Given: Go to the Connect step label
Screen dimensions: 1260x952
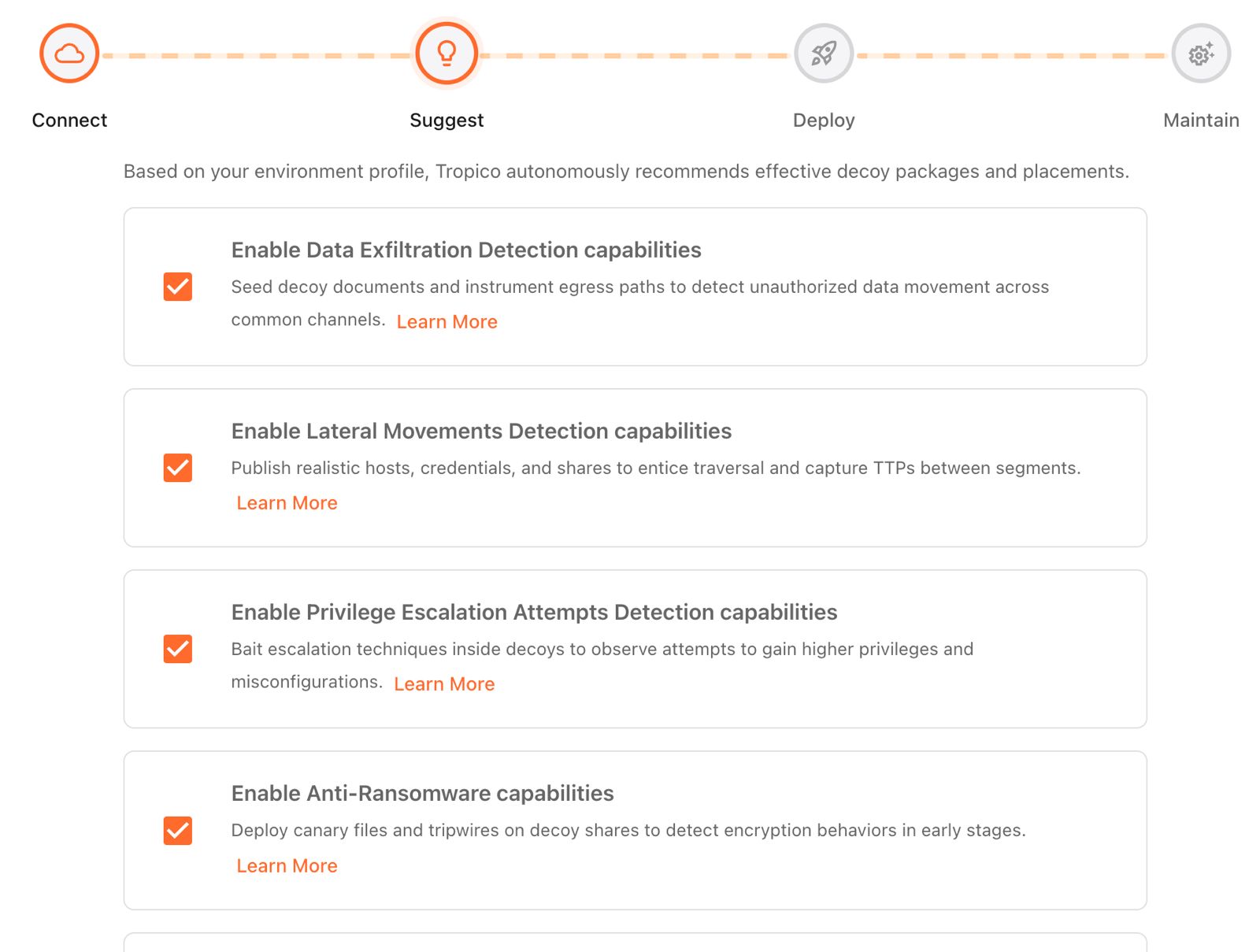Looking at the screenshot, I should pos(69,120).
